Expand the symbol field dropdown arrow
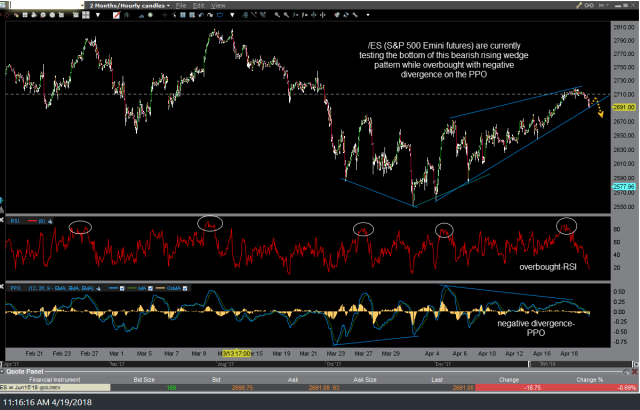This screenshot has width=640, height=410. click(x=82, y=6)
